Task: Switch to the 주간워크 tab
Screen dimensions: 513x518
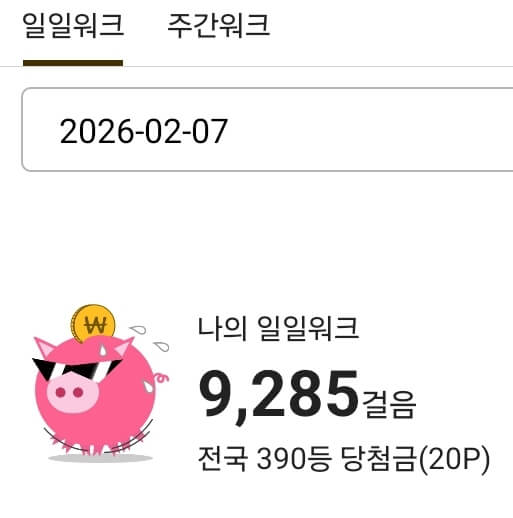Action: click(x=218, y=25)
